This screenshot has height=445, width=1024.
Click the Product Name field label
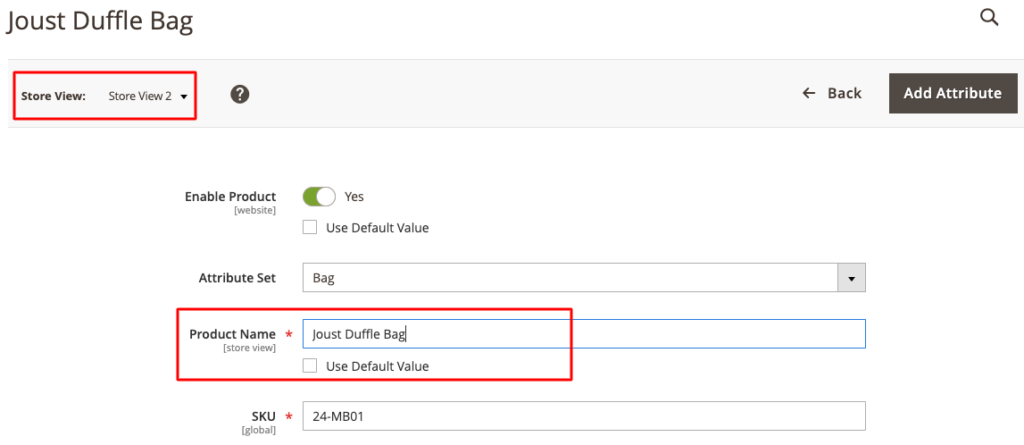232,334
